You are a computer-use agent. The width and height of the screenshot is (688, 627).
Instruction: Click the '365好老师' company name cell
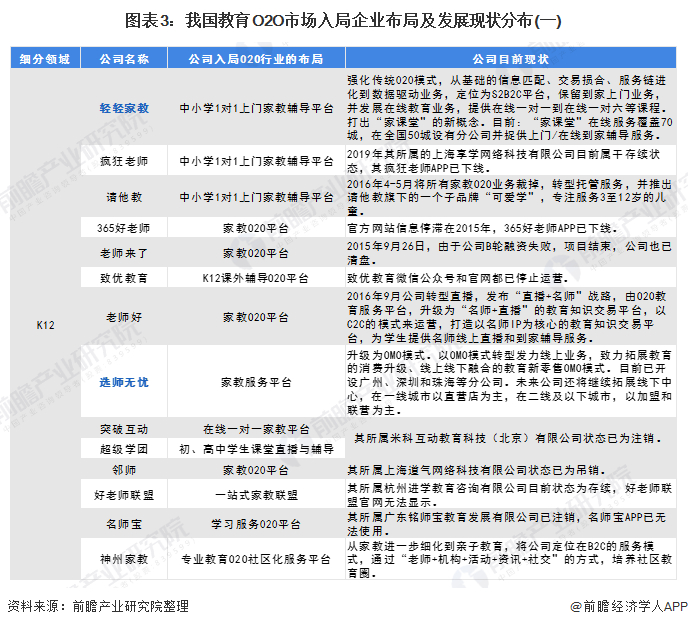coord(124,228)
